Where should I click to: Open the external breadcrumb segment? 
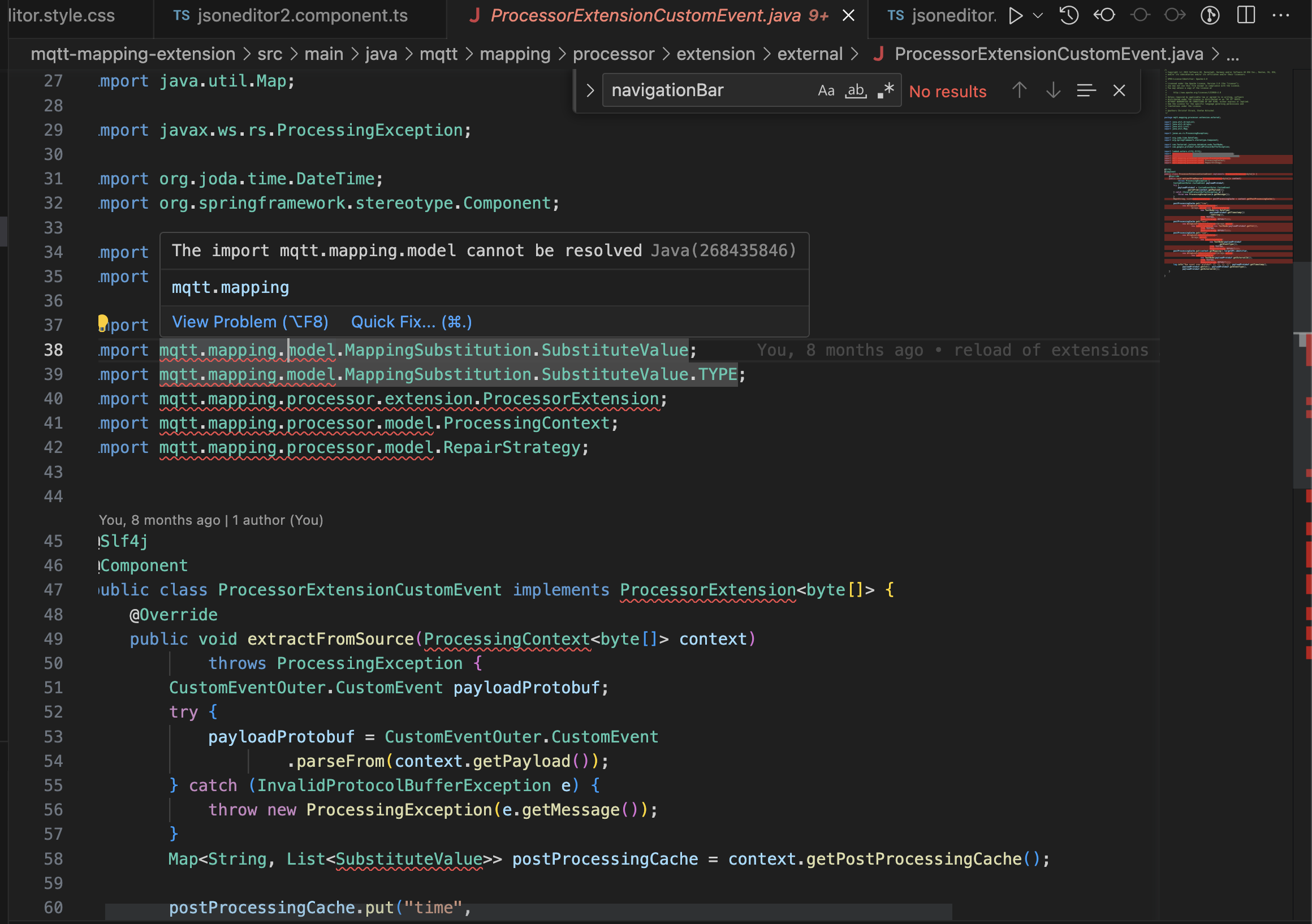[x=810, y=54]
